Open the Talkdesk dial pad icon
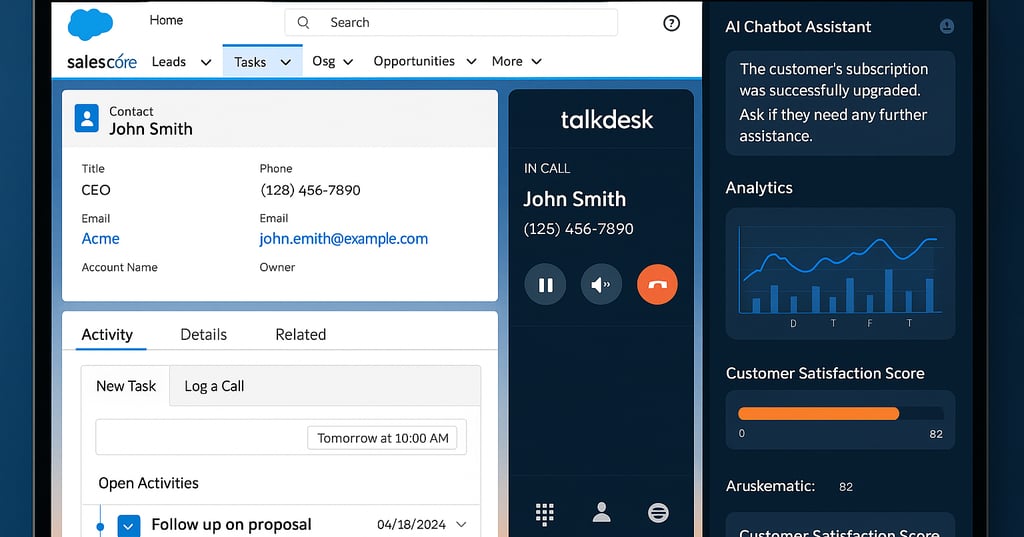 545,514
